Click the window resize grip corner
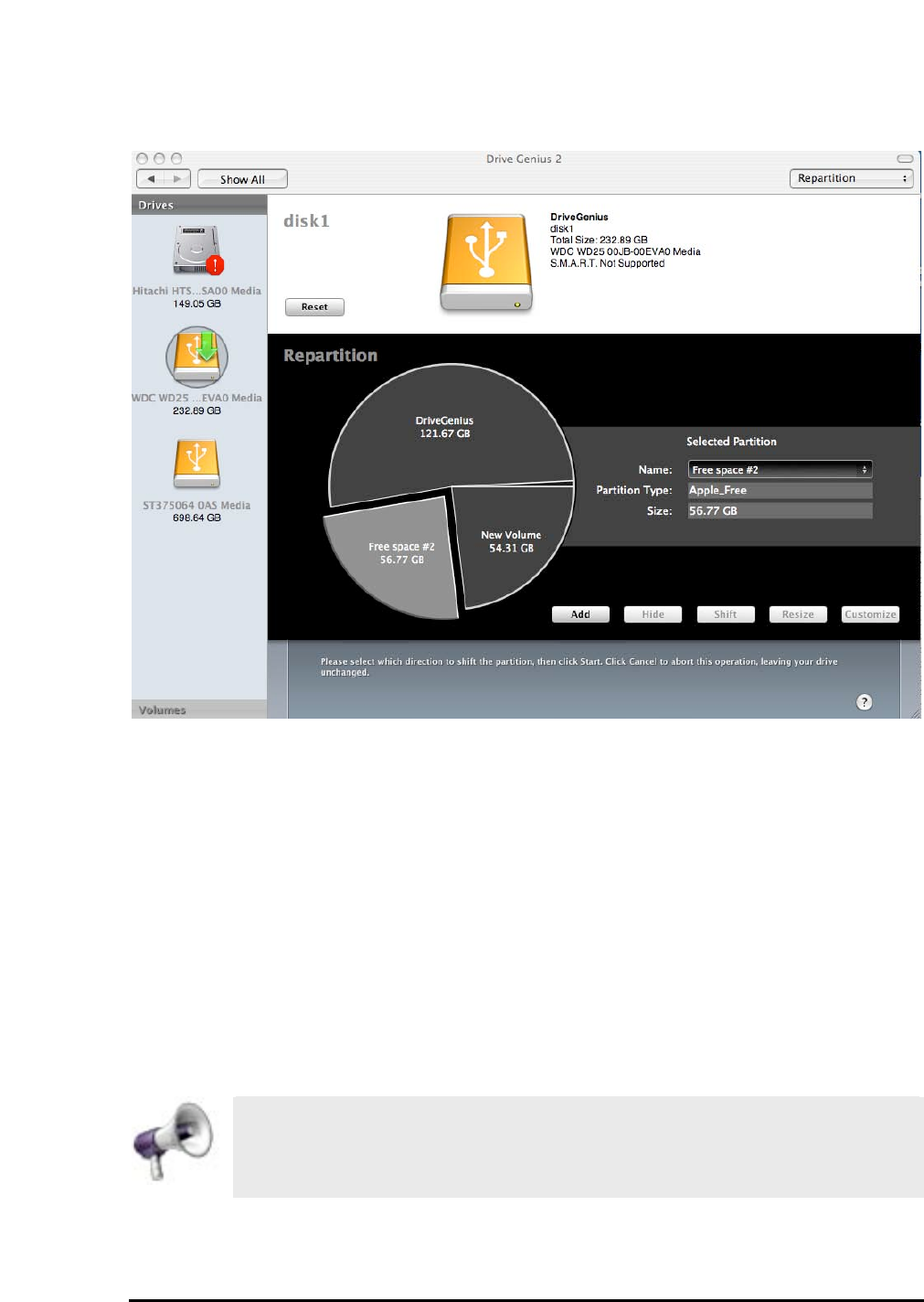924x1302 pixels. pyautogui.click(x=913, y=711)
